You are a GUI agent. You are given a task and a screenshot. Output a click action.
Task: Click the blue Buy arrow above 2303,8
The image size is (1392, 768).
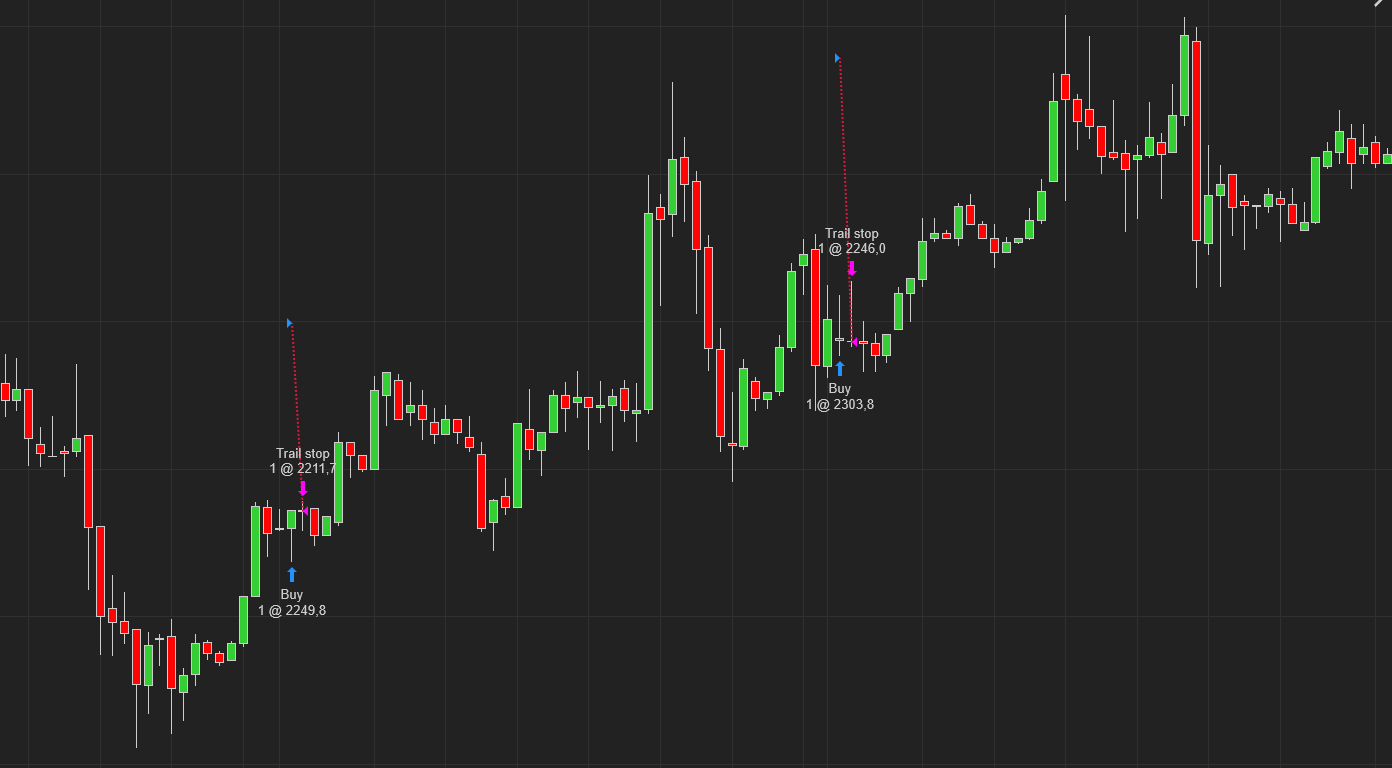click(x=840, y=368)
